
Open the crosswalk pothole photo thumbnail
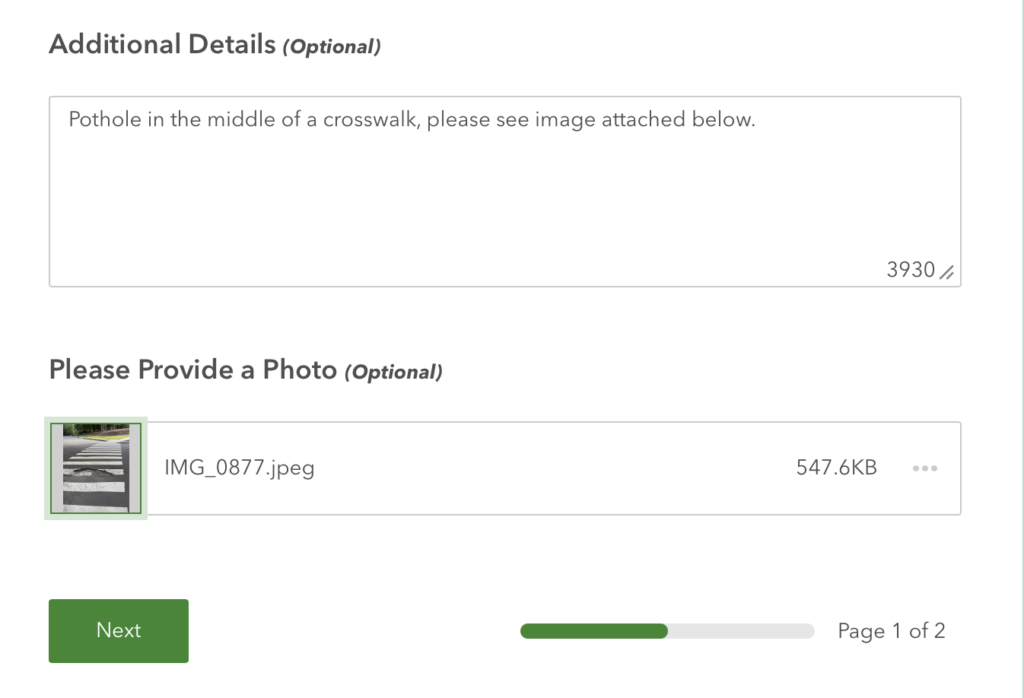(x=96, y=468)
